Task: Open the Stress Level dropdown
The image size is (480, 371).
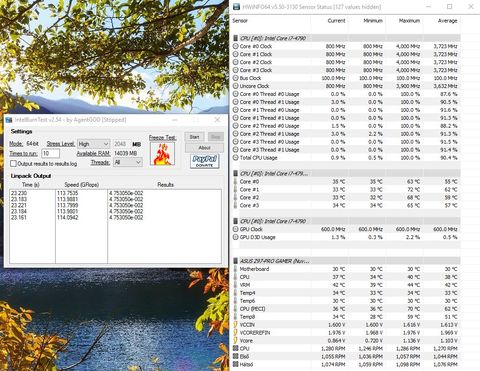Action: (x=93, y=144)
